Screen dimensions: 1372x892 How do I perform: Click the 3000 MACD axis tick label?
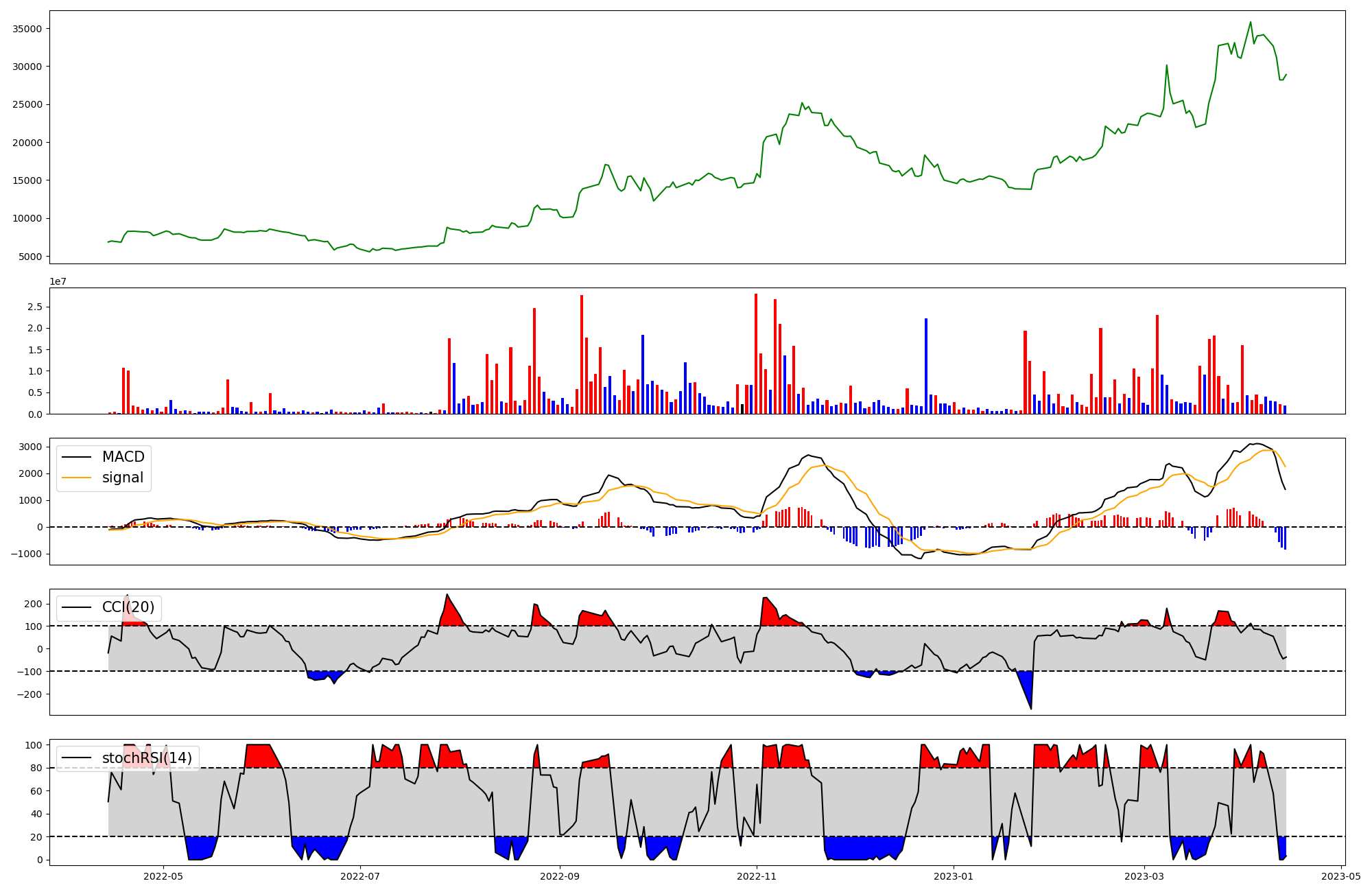[x=31, y=447]
